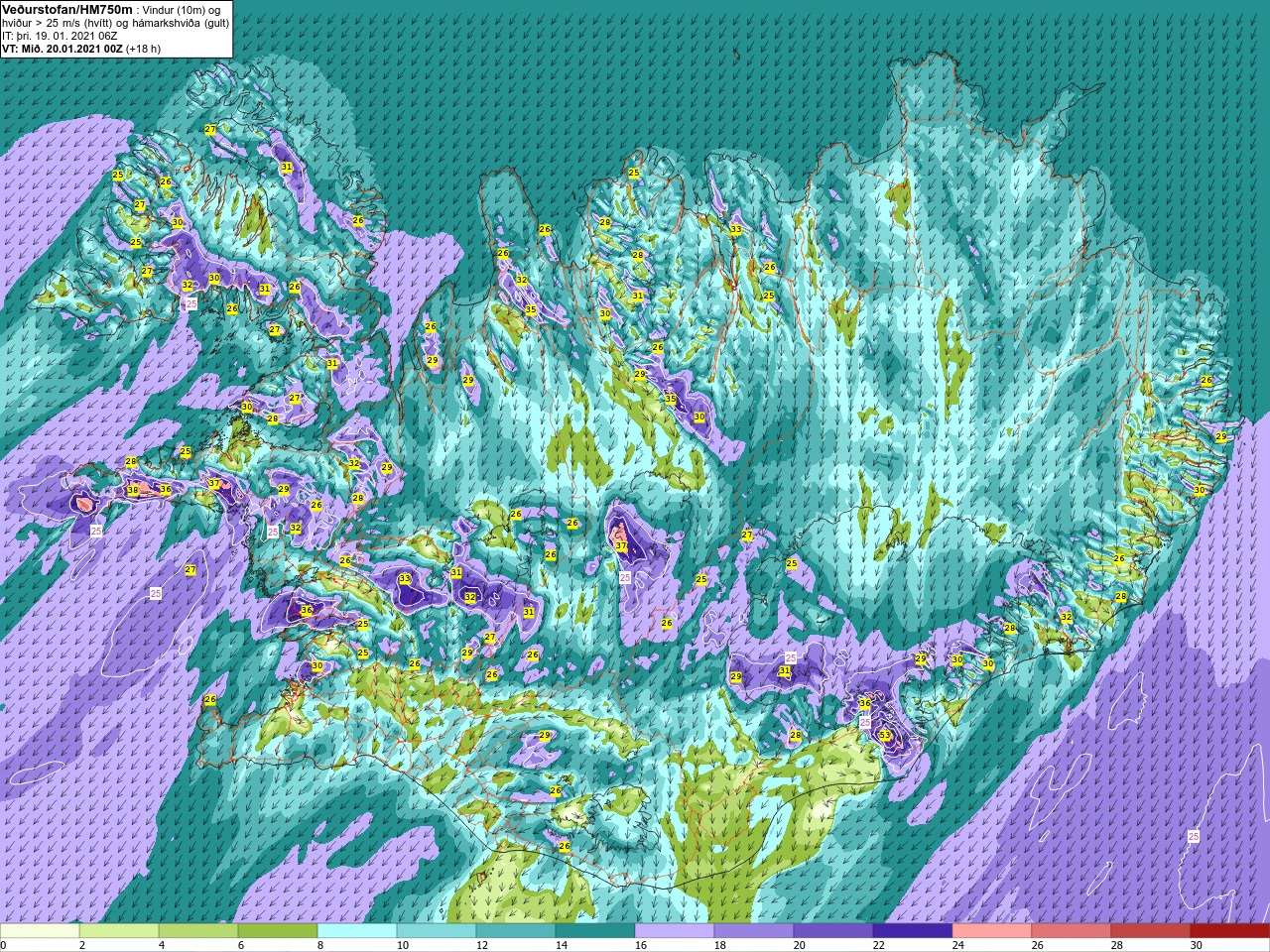Pick the violet 20–22 m/s legend swatch
The height and width of the screenshot is (952, 1270).
coord(833,931)
